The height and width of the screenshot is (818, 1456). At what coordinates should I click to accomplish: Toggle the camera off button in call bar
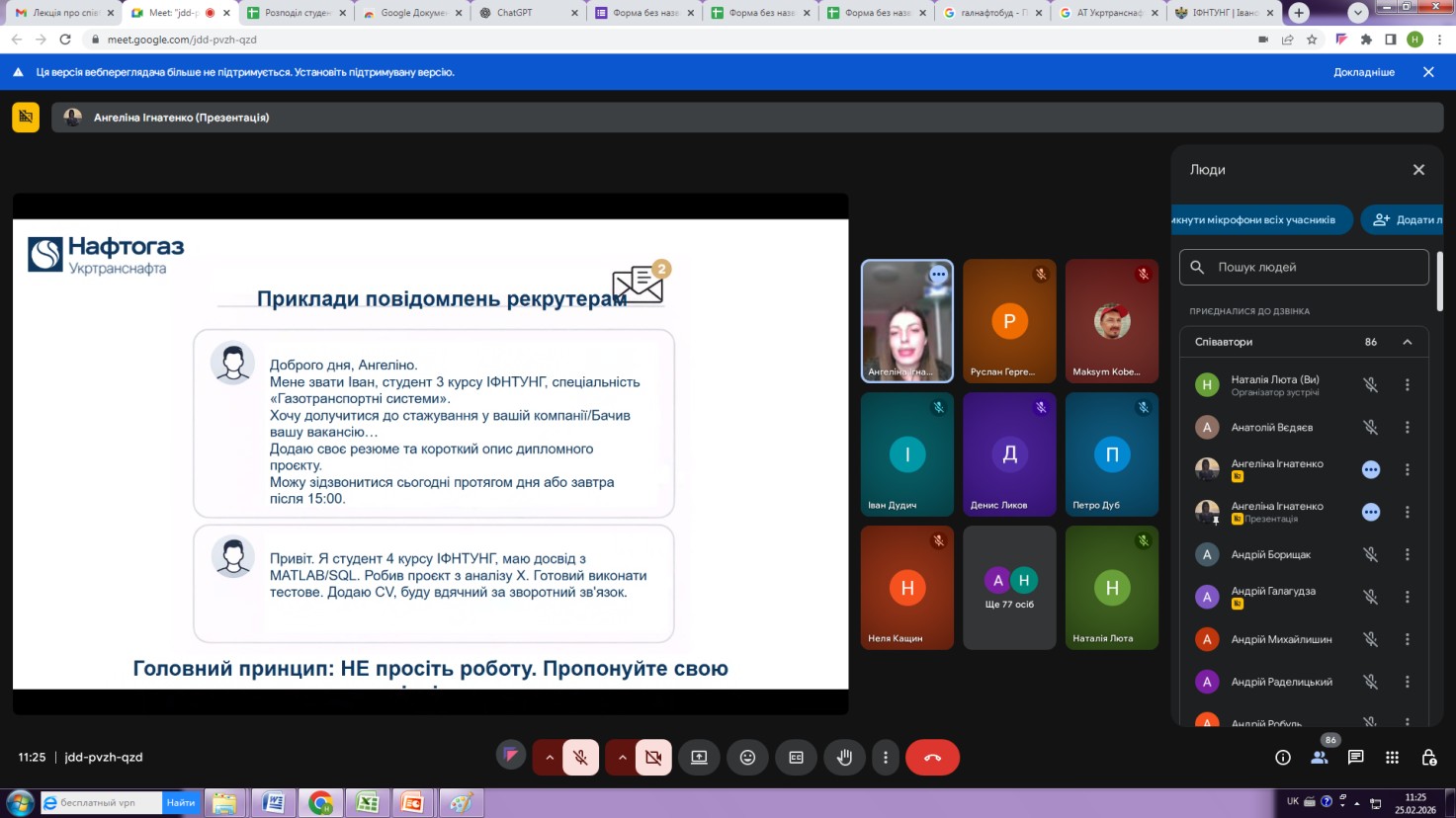coord(653,758)
